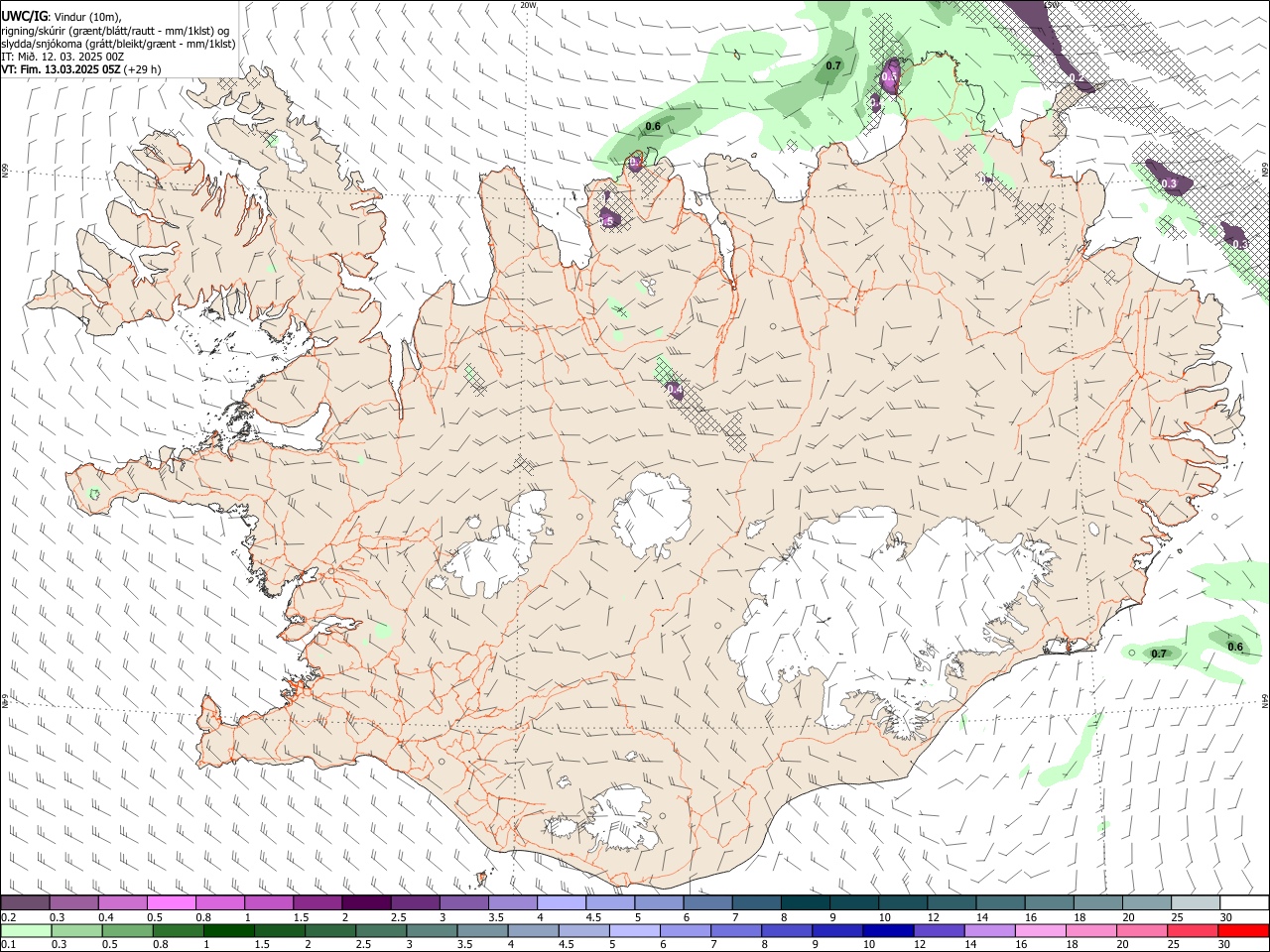1270x952 pixels.
Task: Pick the dark teal upper-row swatch starting at 8
Action: [x=805, y=902]
